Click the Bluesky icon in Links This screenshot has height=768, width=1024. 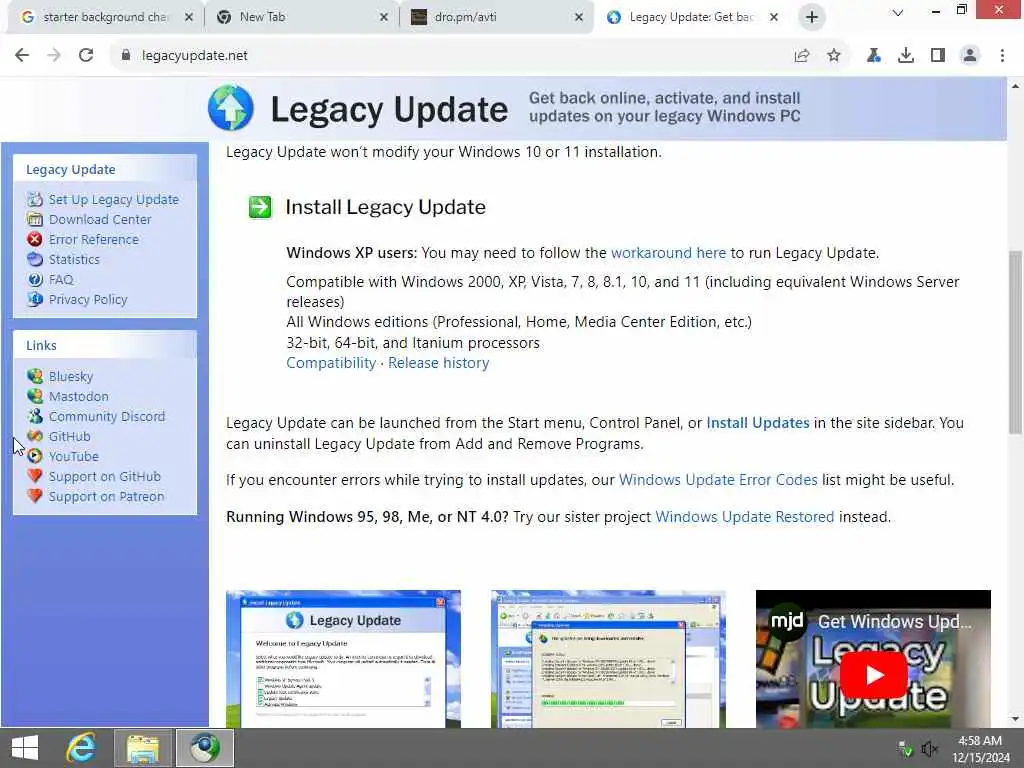tap(35, 376)
